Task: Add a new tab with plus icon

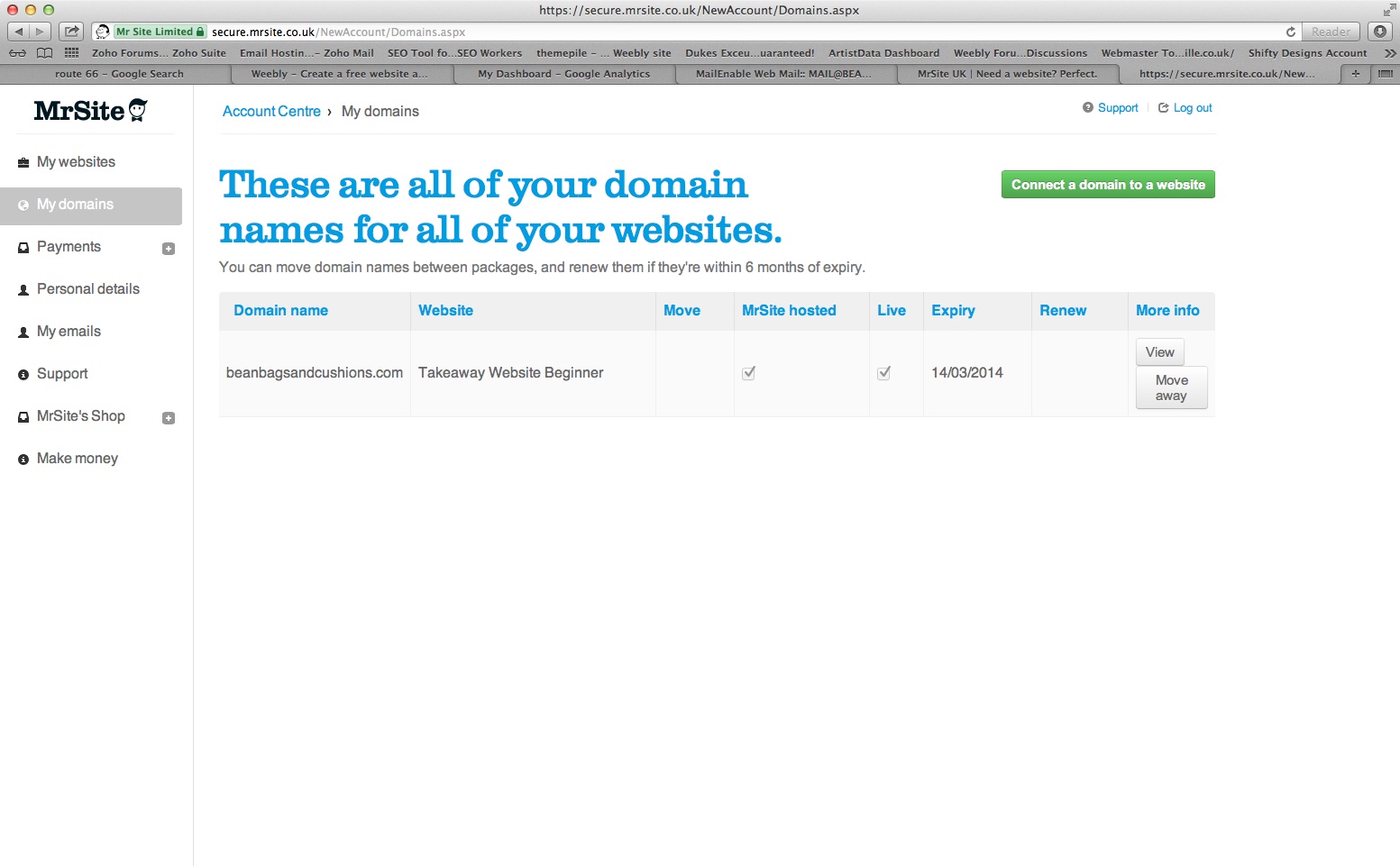Action: point(1355,74)
